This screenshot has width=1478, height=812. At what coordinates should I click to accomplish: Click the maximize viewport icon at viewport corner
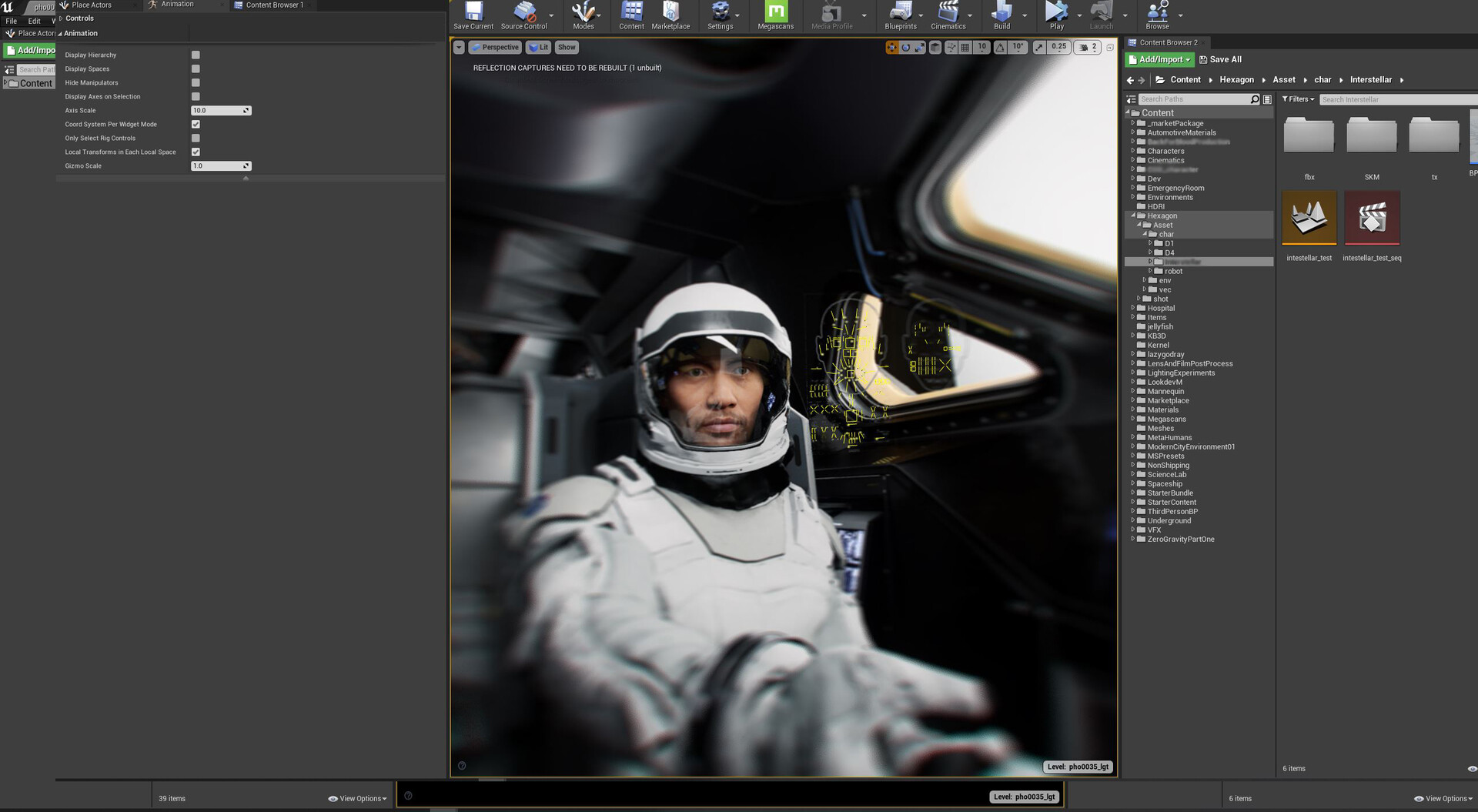(x=1109, y=48)
